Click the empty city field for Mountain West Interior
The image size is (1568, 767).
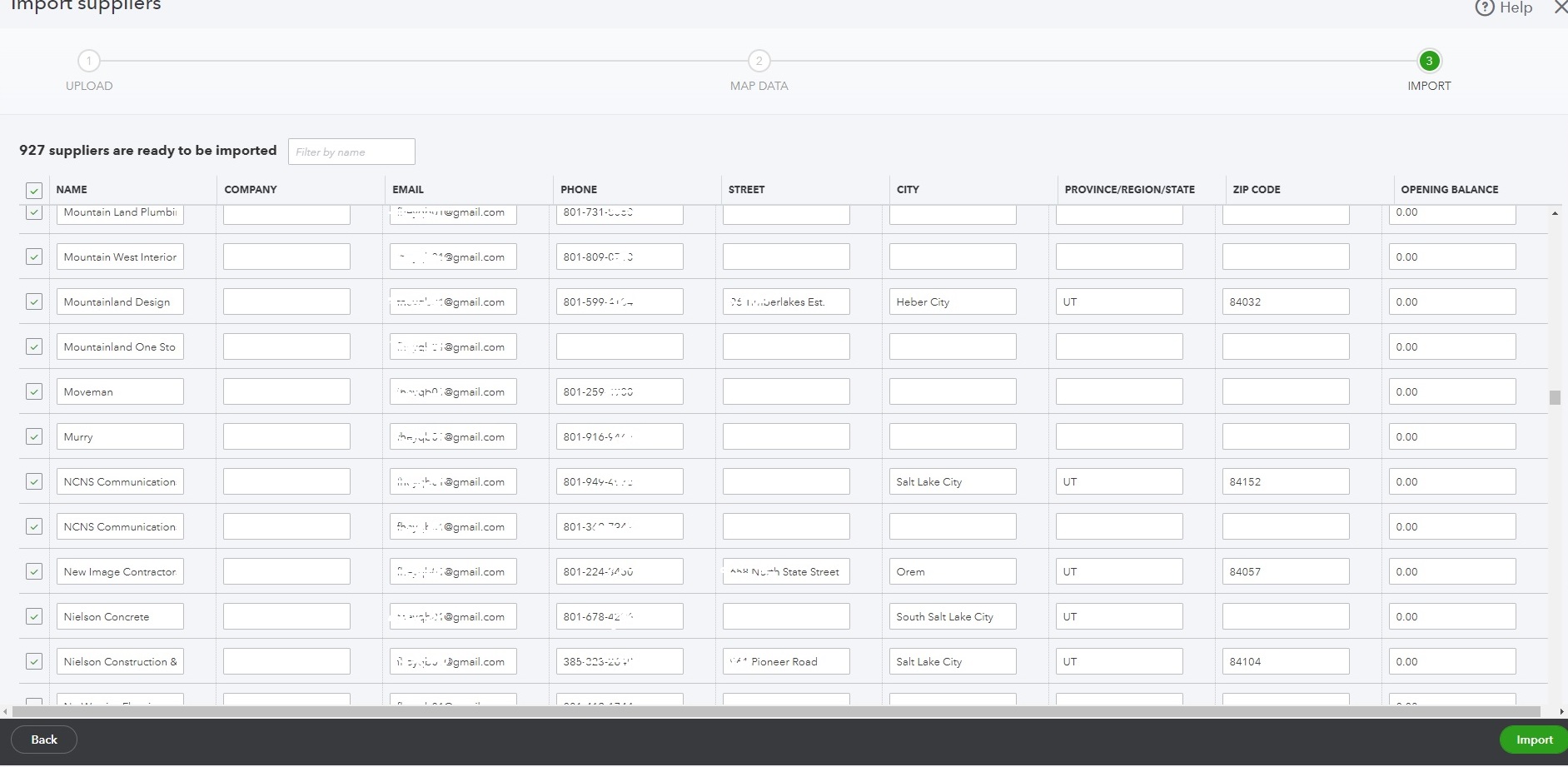953,256
